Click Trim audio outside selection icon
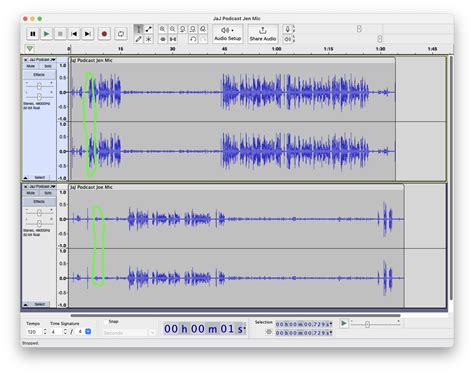 click(x=162, y=39)
